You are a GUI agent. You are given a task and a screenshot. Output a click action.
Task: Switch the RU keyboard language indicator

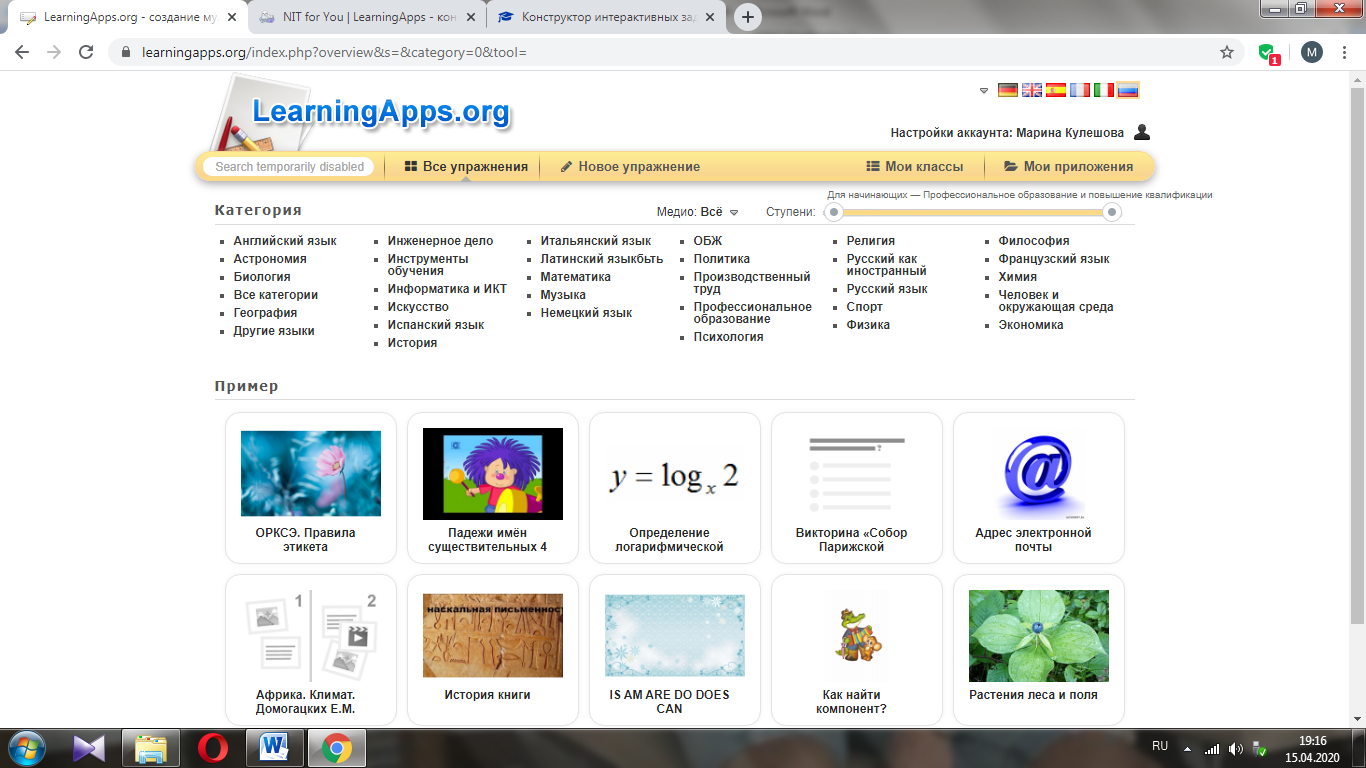[1160, 746]
